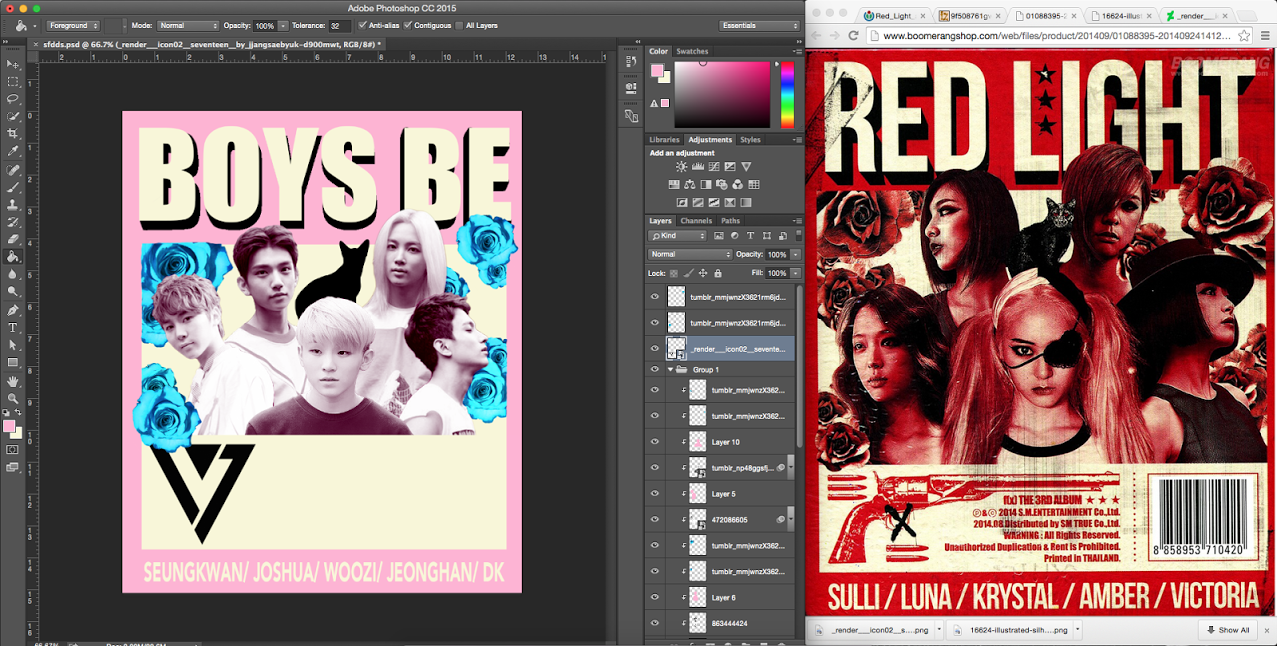Hide the 472086605 layer
The height and width of the screenshot is (646, 1277).
click(x=655, y=520)
